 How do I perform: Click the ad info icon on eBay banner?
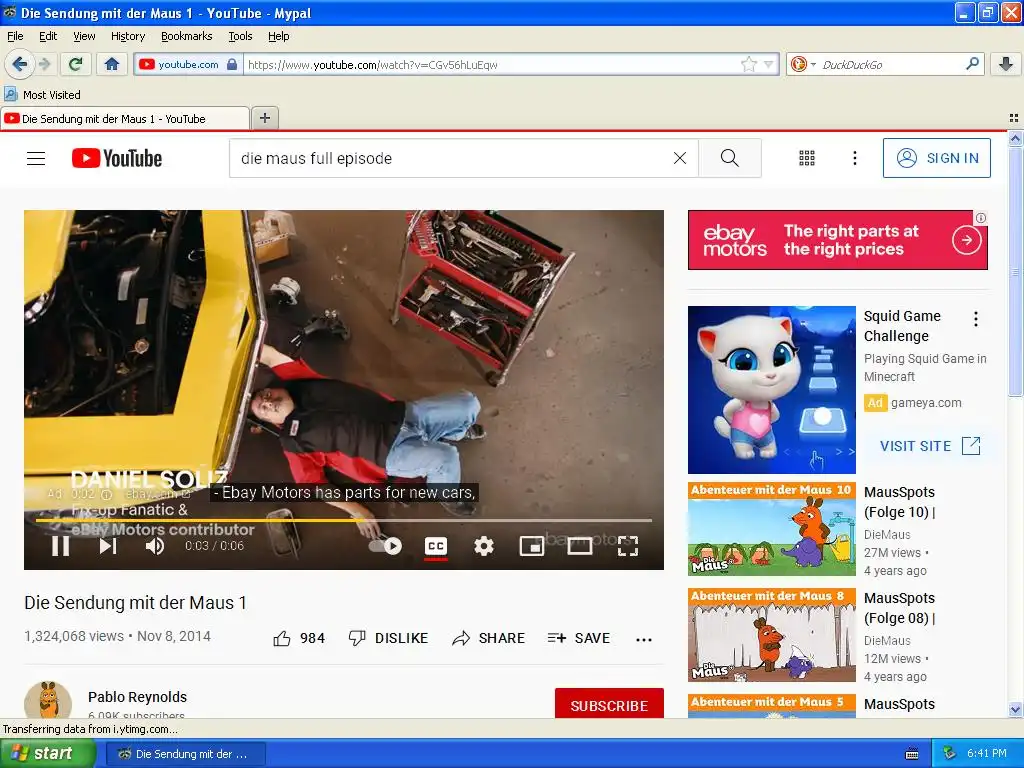(x=980, y=218)
